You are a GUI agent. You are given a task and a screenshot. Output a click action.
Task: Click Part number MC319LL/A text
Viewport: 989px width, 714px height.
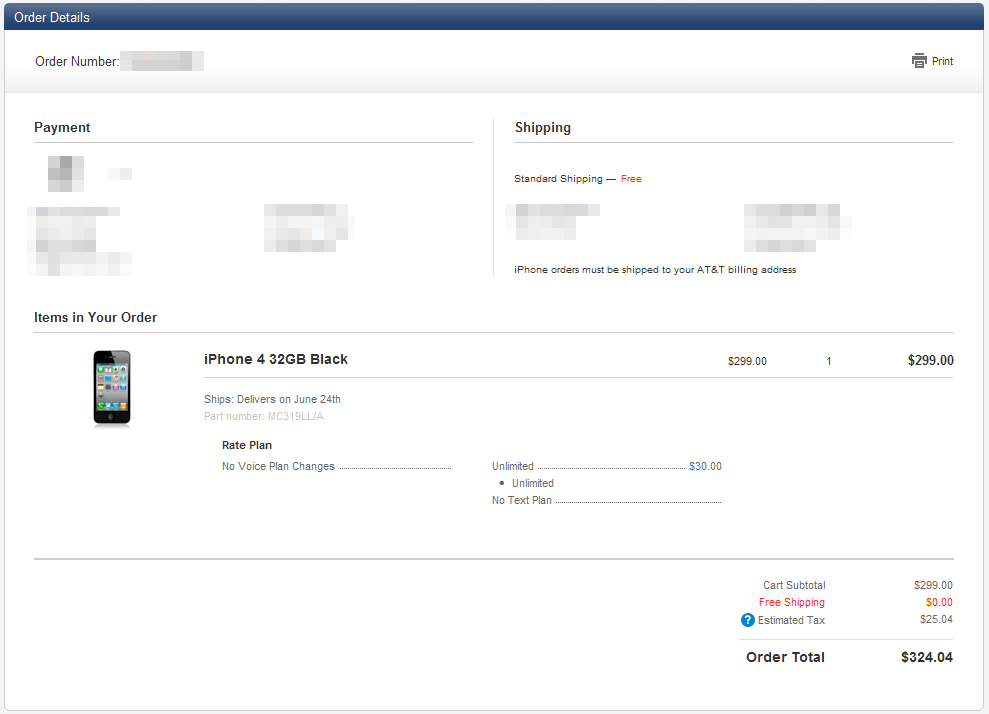264,416
